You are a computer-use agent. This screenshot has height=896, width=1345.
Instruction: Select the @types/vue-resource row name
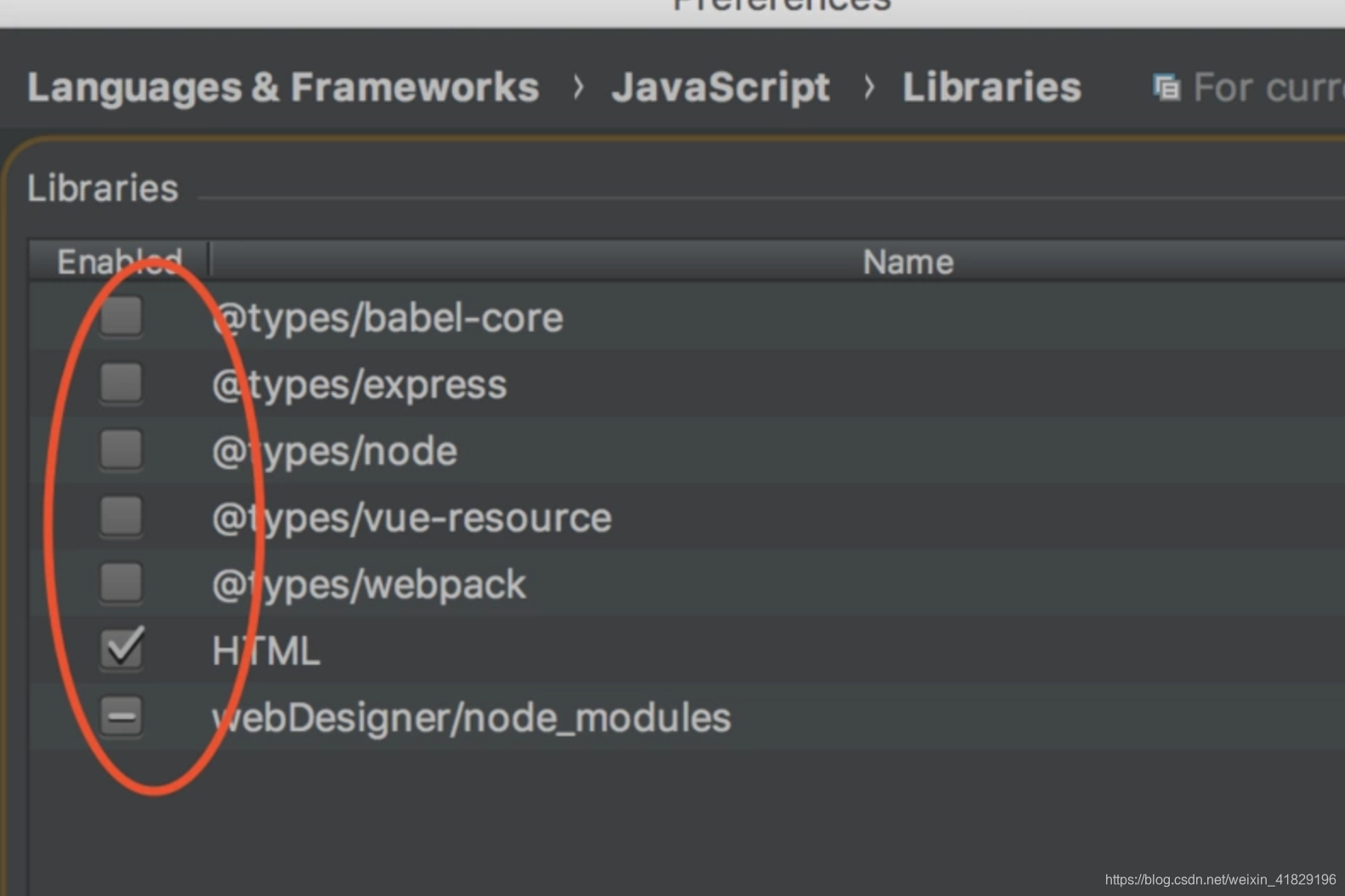tap(411, 518)
